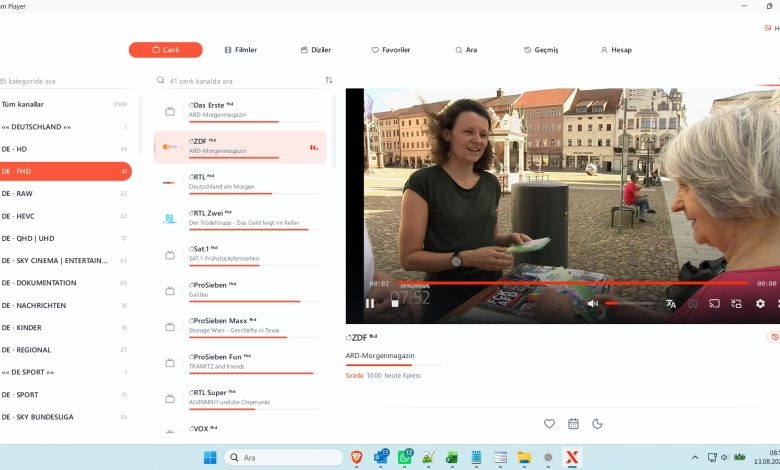Select the DE · REGIONAL category
This screenshot has height=470, width=780.
[x=65, y=350]
